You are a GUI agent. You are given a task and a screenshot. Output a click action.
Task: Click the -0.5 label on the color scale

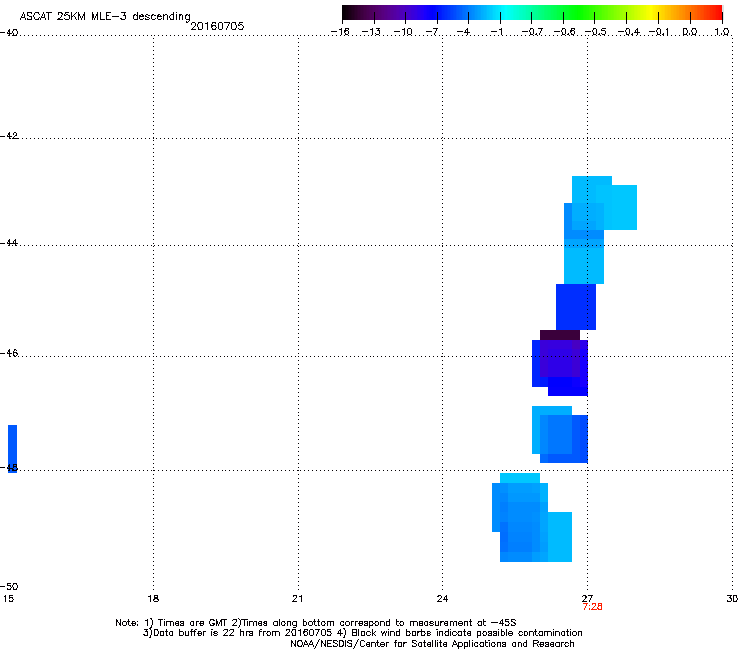point(595,32)
